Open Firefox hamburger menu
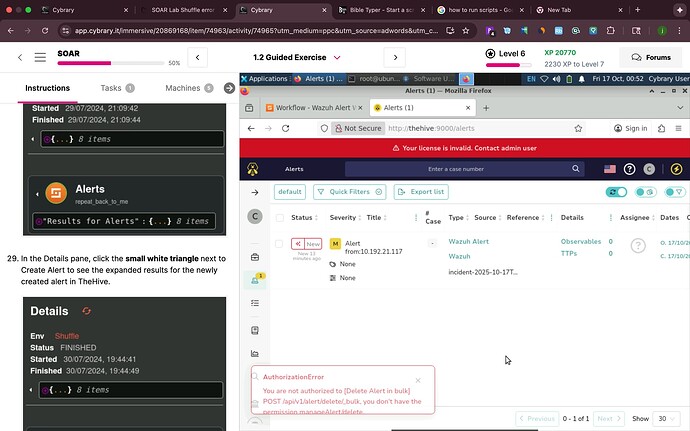Viewport: 690px width, 431px height. 678,128
